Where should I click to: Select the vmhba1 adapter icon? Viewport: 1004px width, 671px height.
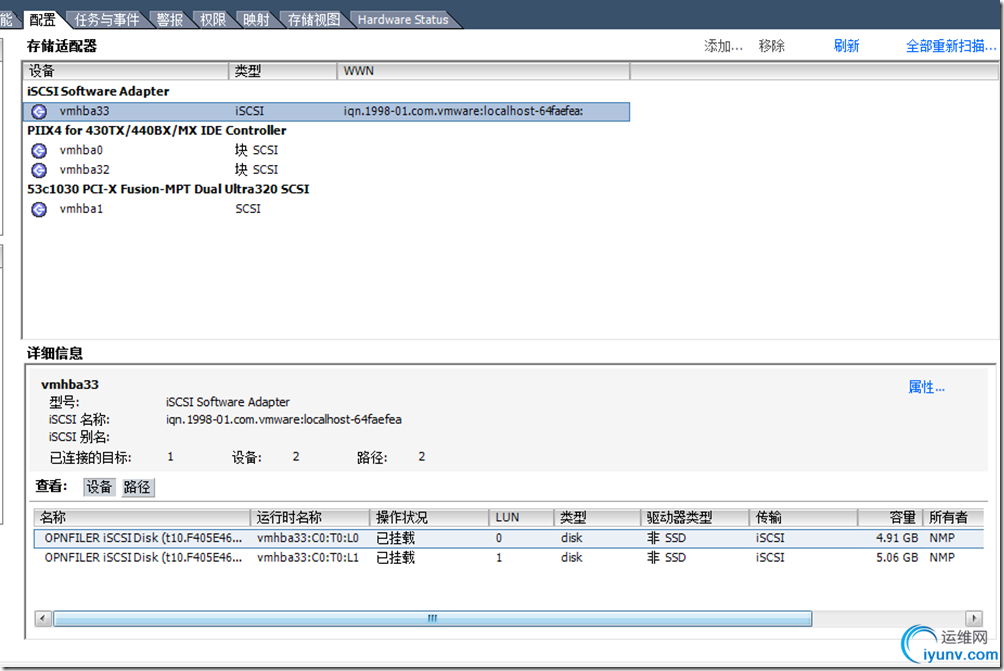tap(39, 209)
